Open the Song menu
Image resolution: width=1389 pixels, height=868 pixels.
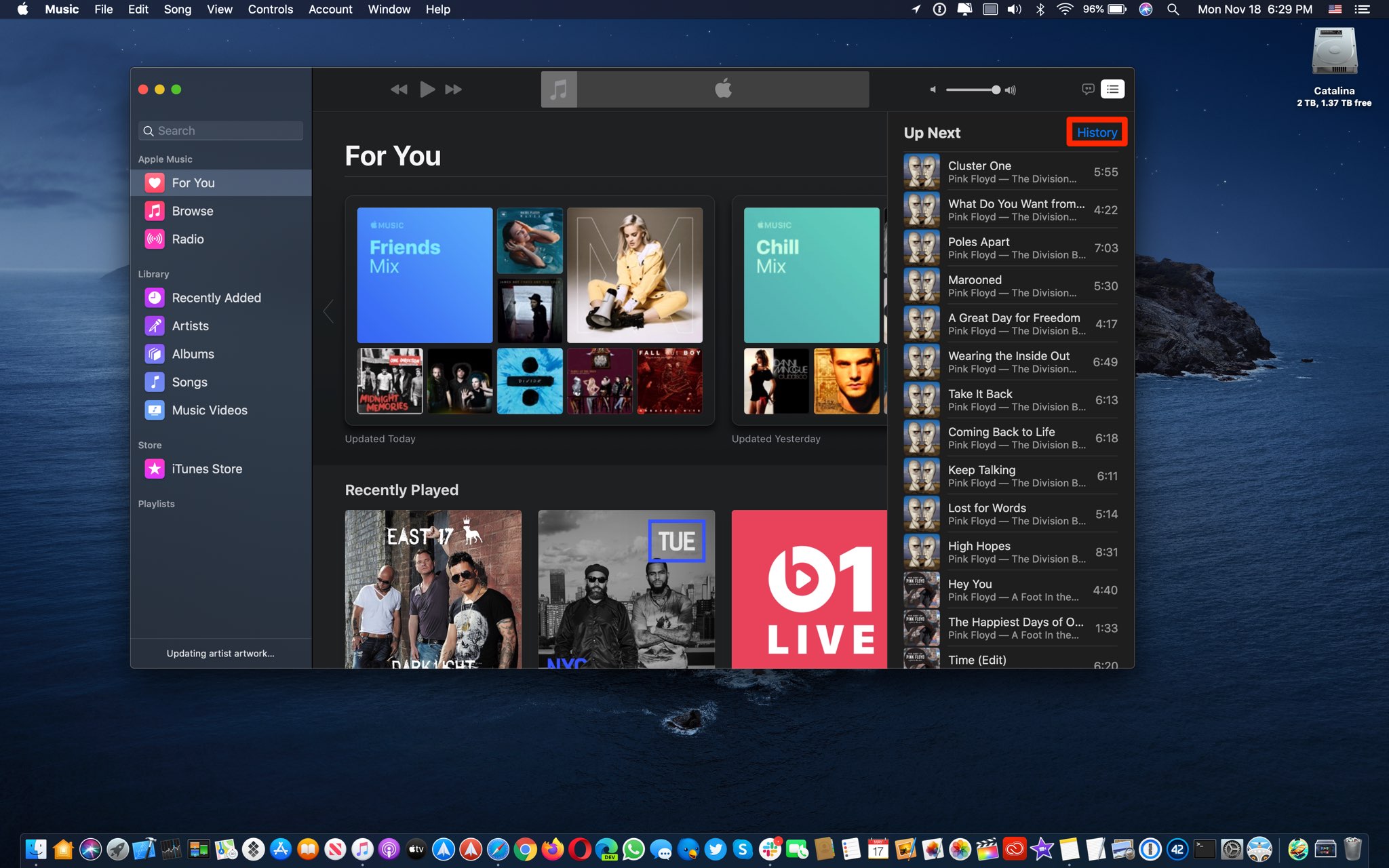click(178, 9)
